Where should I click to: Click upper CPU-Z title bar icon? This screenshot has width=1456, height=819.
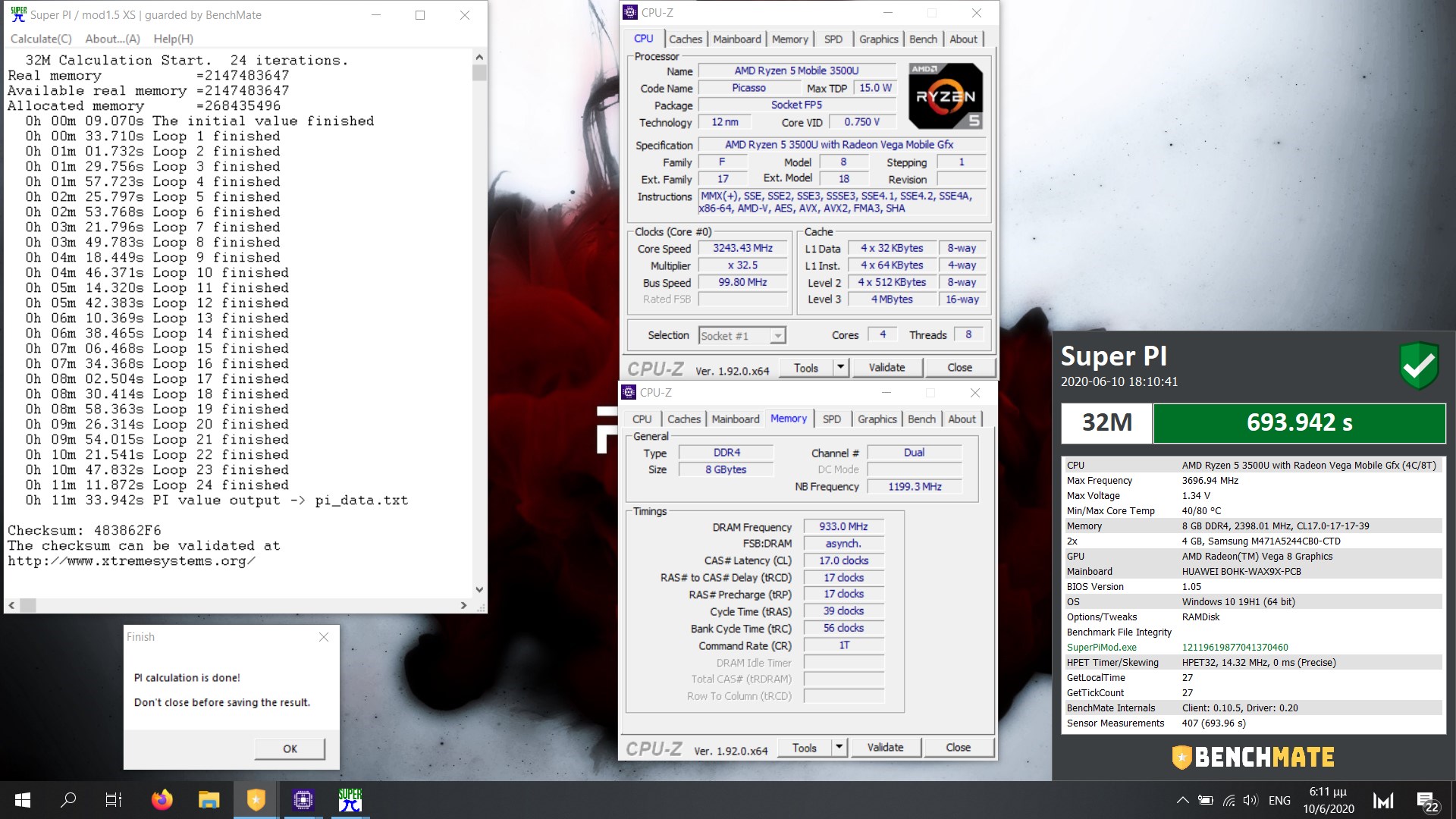pos(630,12)
